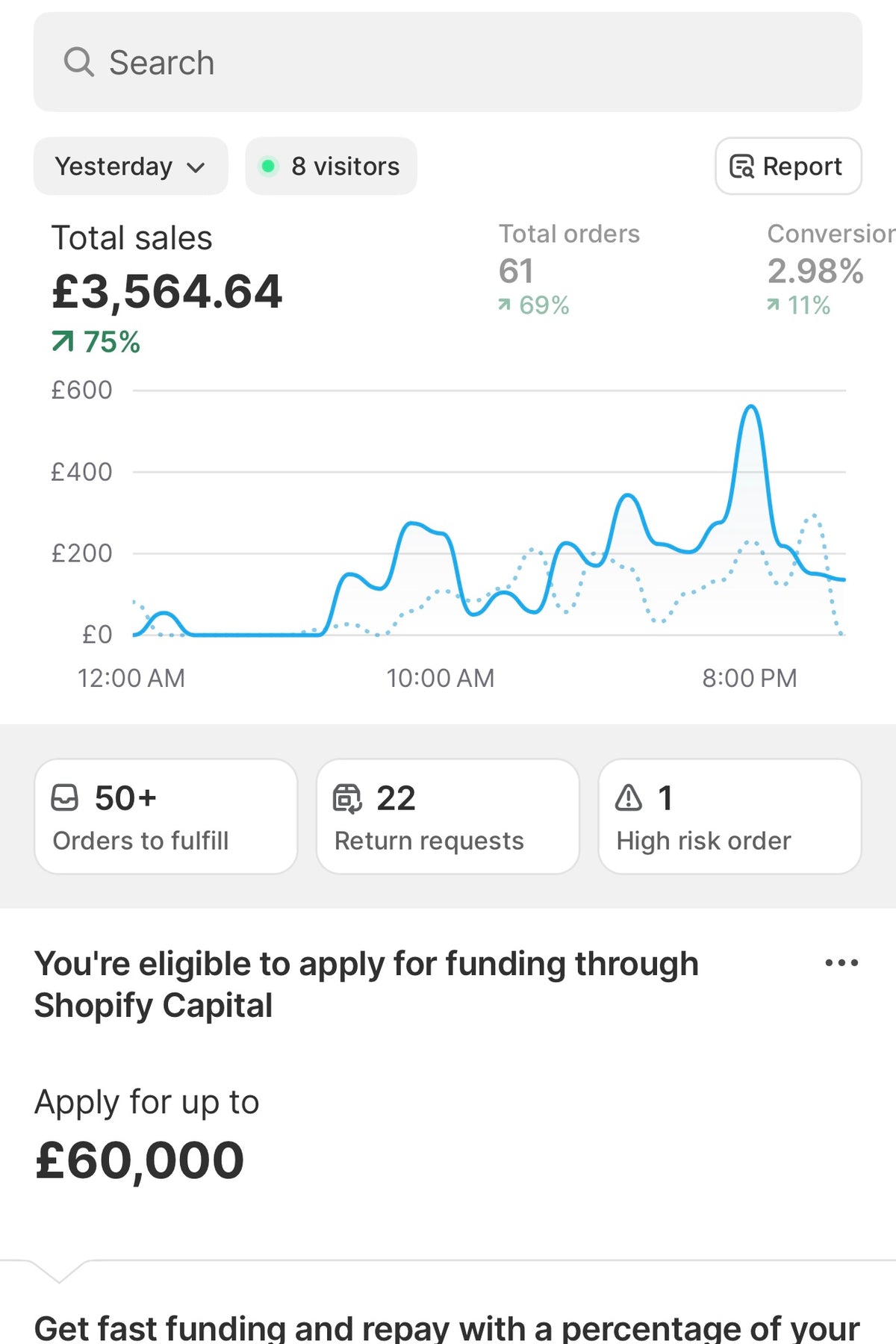Open the three-dot menu for Shopify Capital
The image size is (896, 1344).
click(841, 963)
